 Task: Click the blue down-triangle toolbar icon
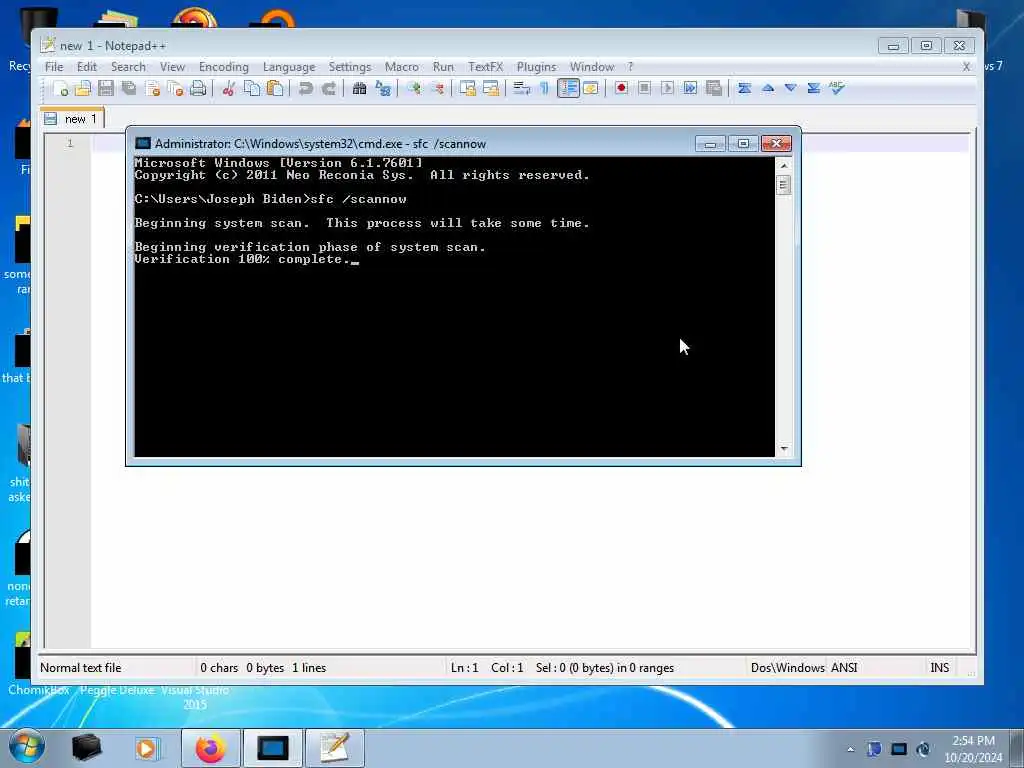790,88
